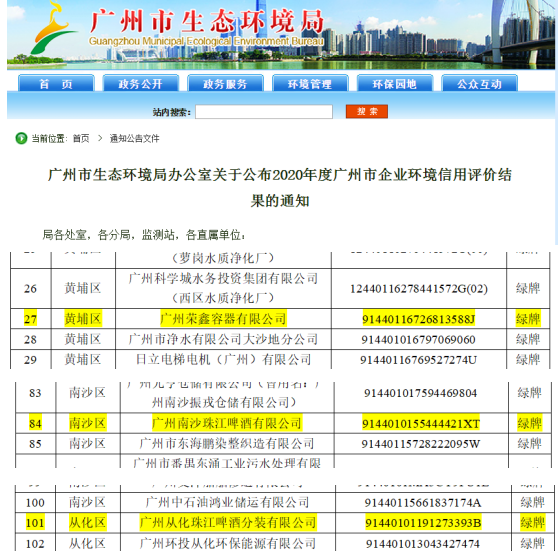Select cell 广州市净水有限公司大沙地分公司
558x560 pixels.
tap(223, 339)
